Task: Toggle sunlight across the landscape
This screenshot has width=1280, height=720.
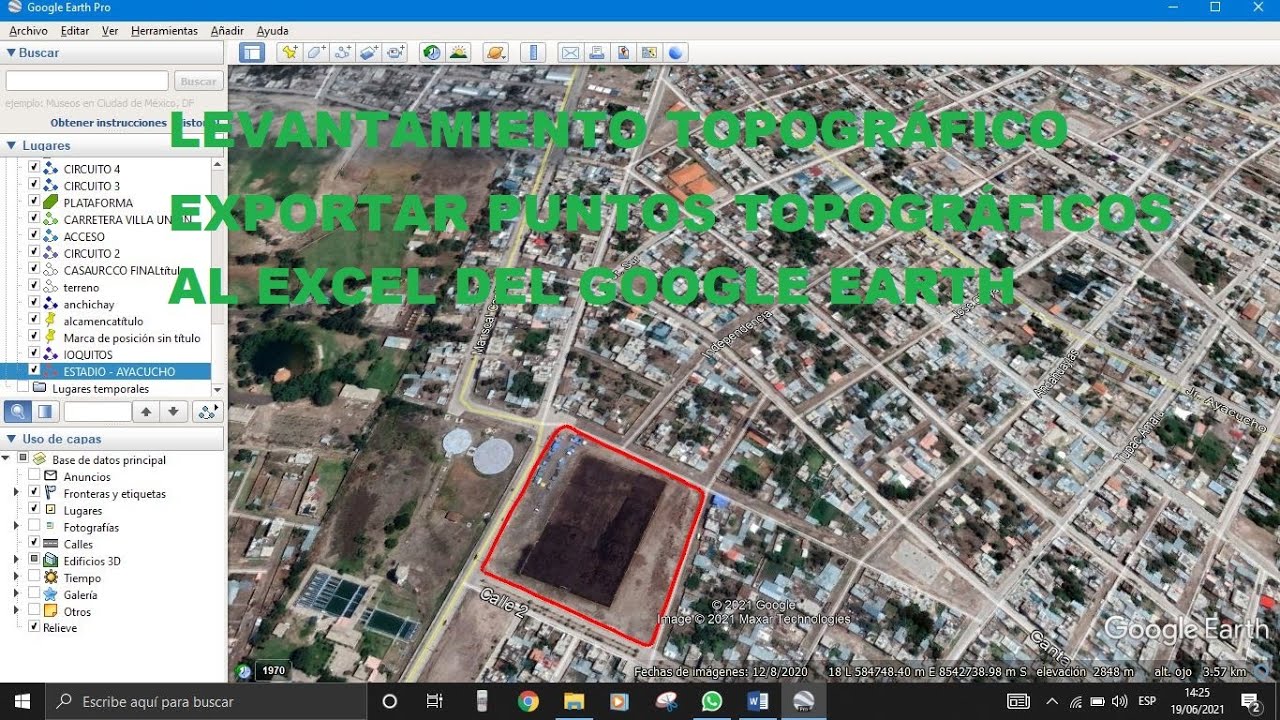Action: point(458,53)
